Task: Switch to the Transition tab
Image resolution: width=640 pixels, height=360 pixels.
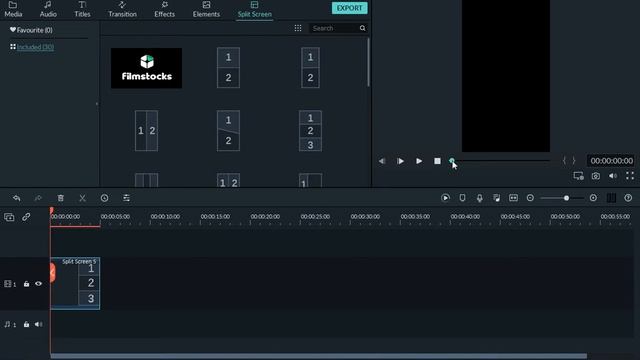Action: point(122,9)
